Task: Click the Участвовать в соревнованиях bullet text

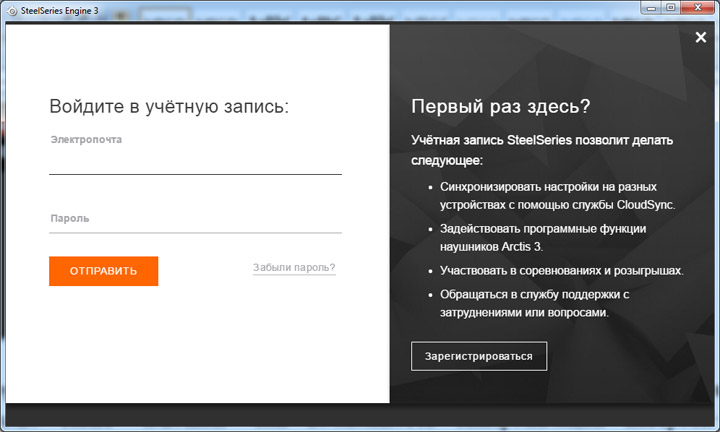Action: [562, 270]
